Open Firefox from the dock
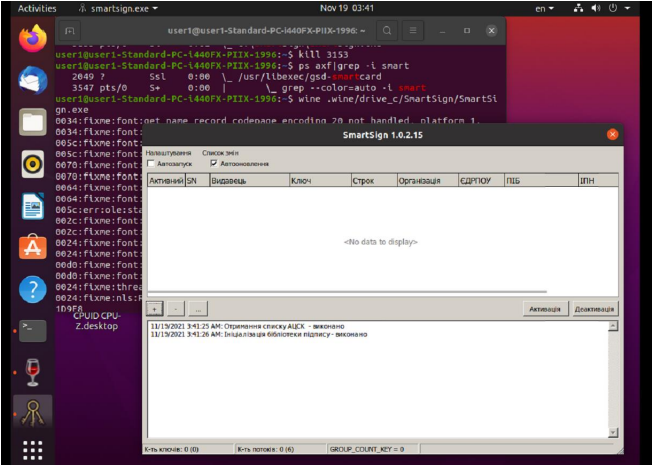The width and height of the screenshot is (652, 465). coord(33,39)
